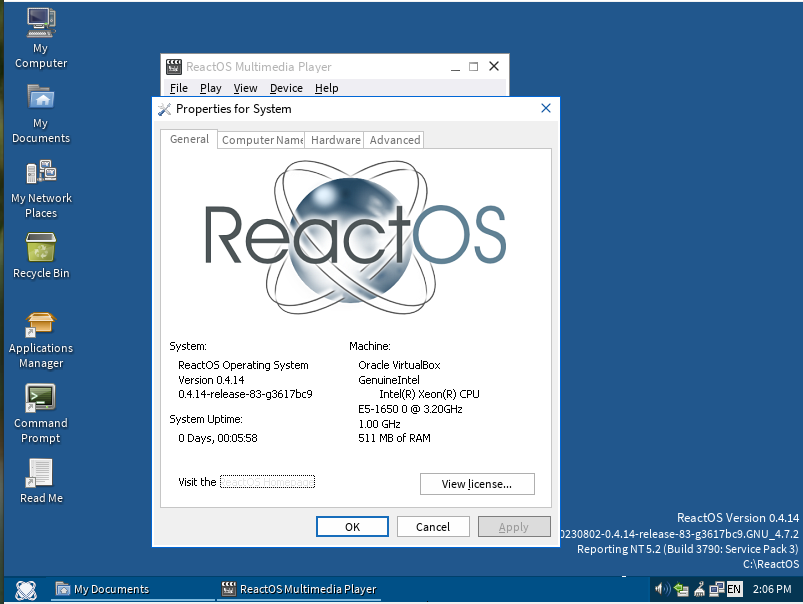Click the OK button
Screen dimensions: 803x604
pyautogui.click(x=352, y=527)
